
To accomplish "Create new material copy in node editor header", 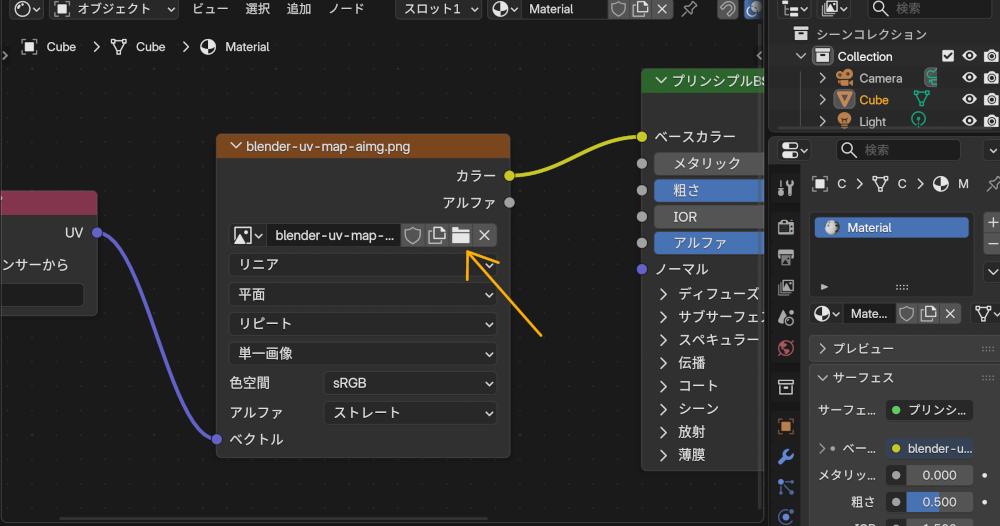I will [x=640, y=9].
